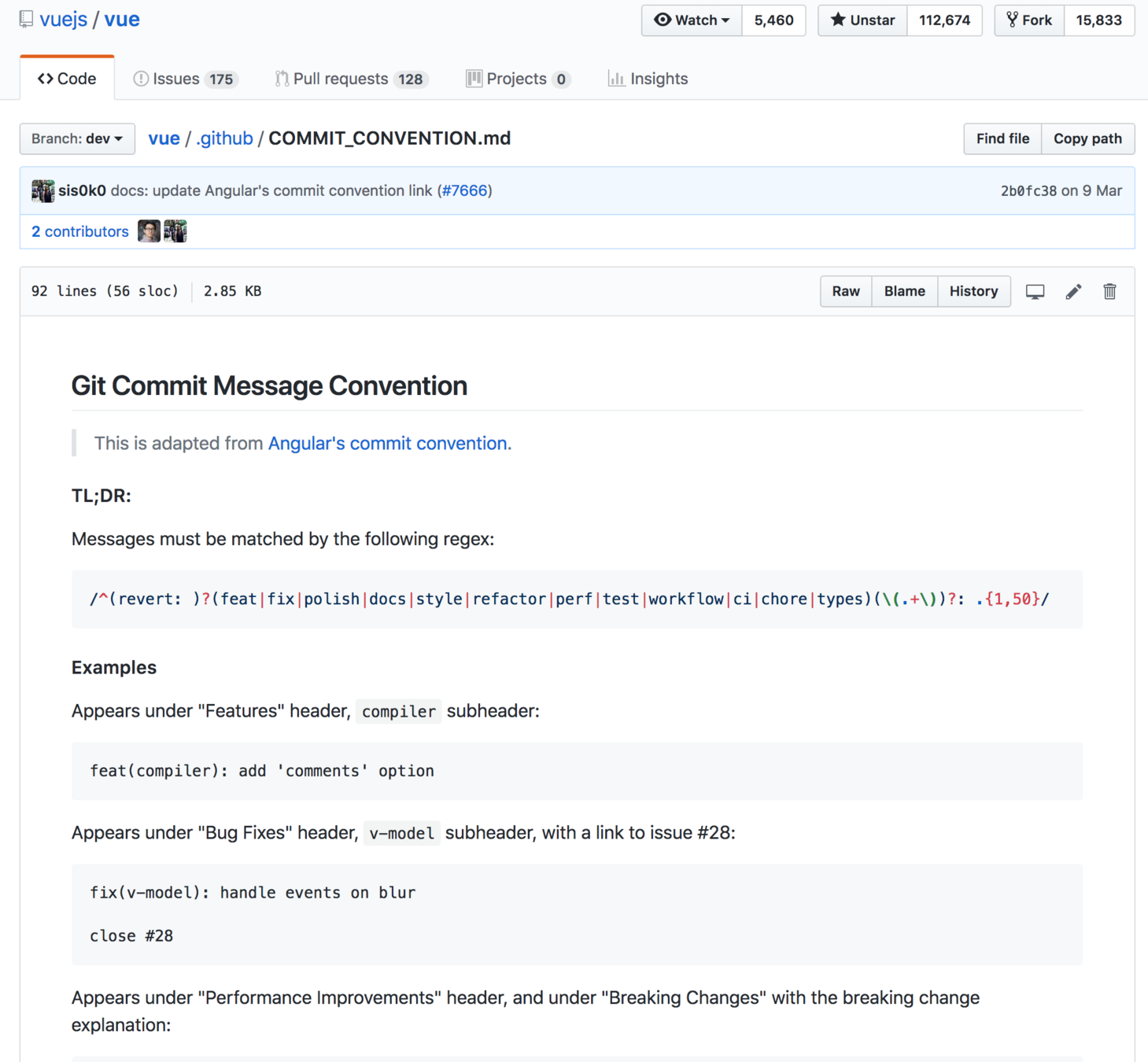Open the desktop display icon in file toolbar

click(x=1035, y=292)
